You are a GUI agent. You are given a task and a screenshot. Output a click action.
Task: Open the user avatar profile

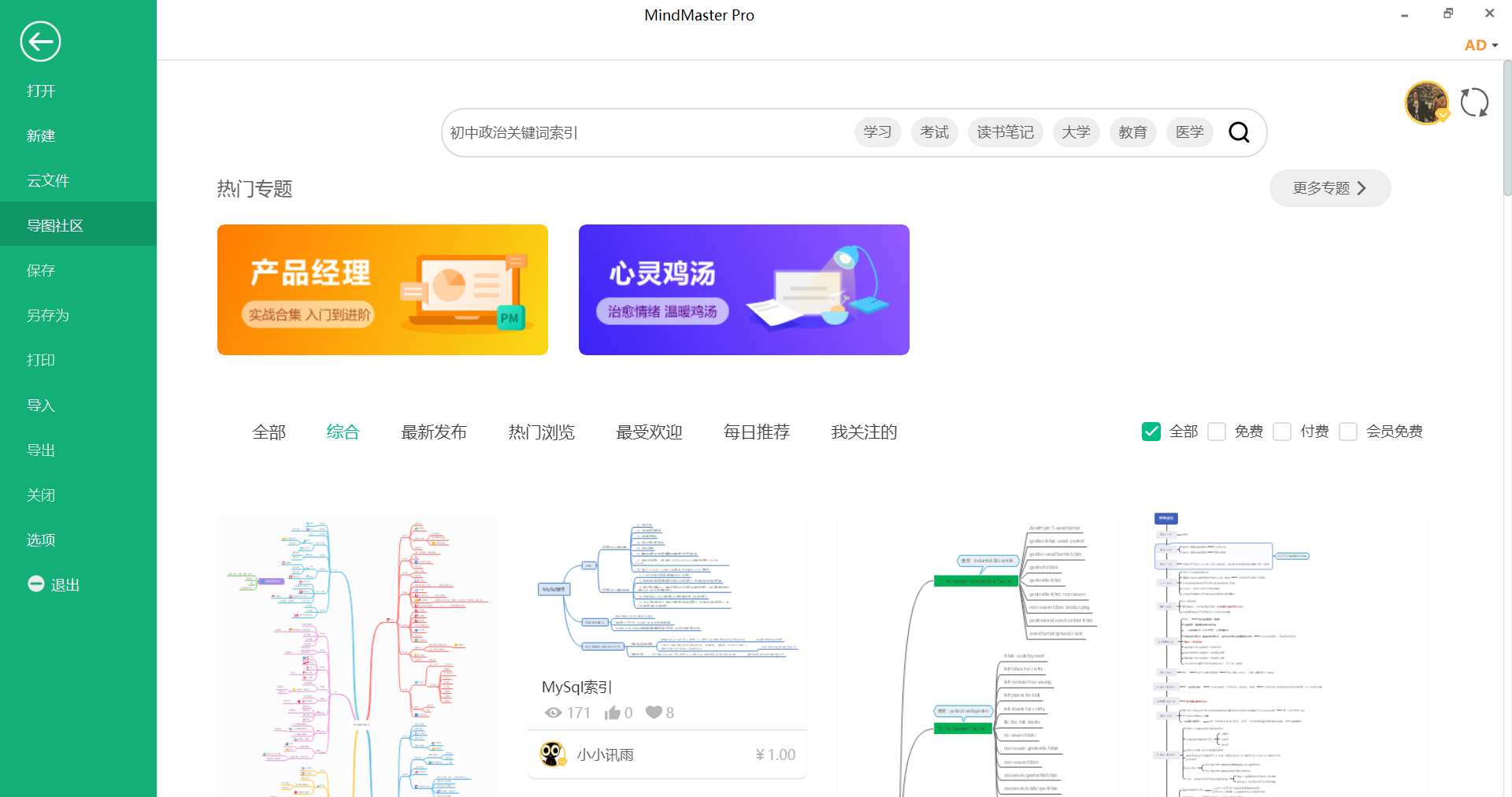(1426, 103)
